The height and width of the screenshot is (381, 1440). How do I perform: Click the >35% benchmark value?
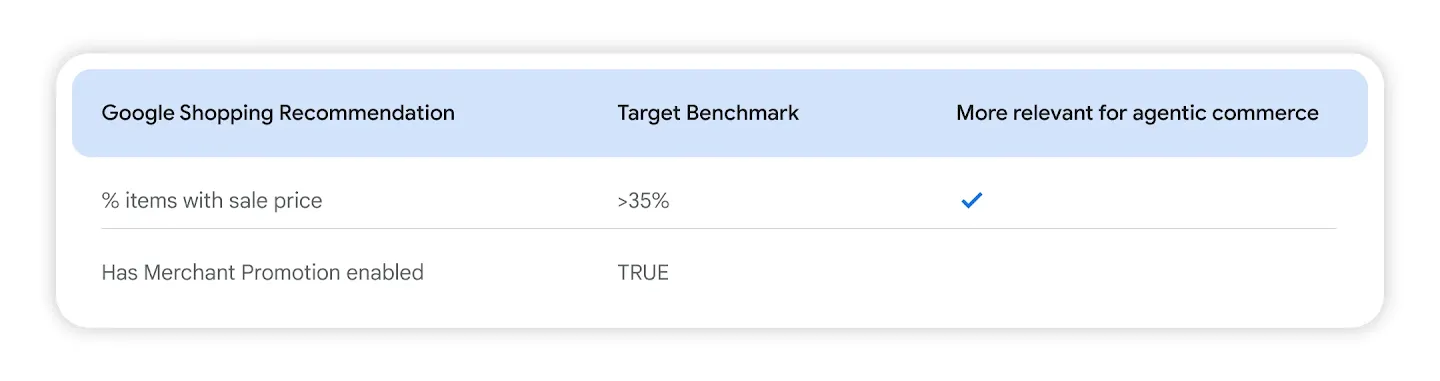click(x=643, y=200)
